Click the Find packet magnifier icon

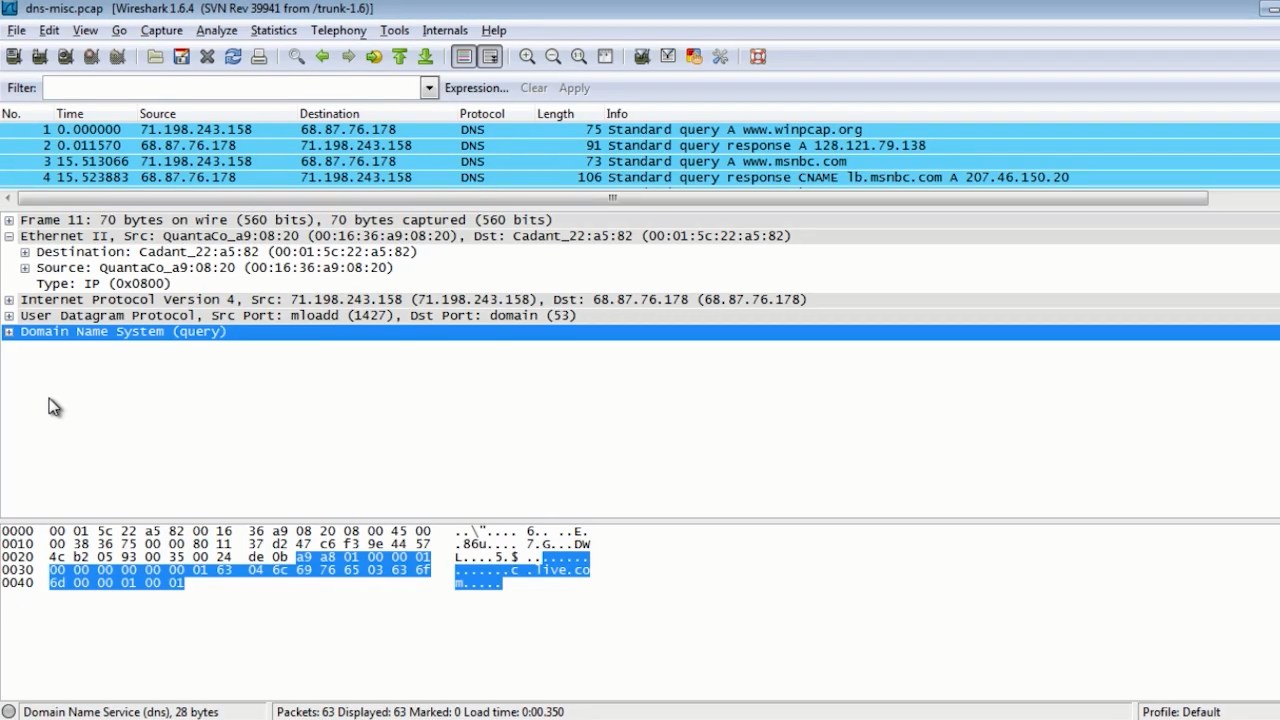point(297,57)
